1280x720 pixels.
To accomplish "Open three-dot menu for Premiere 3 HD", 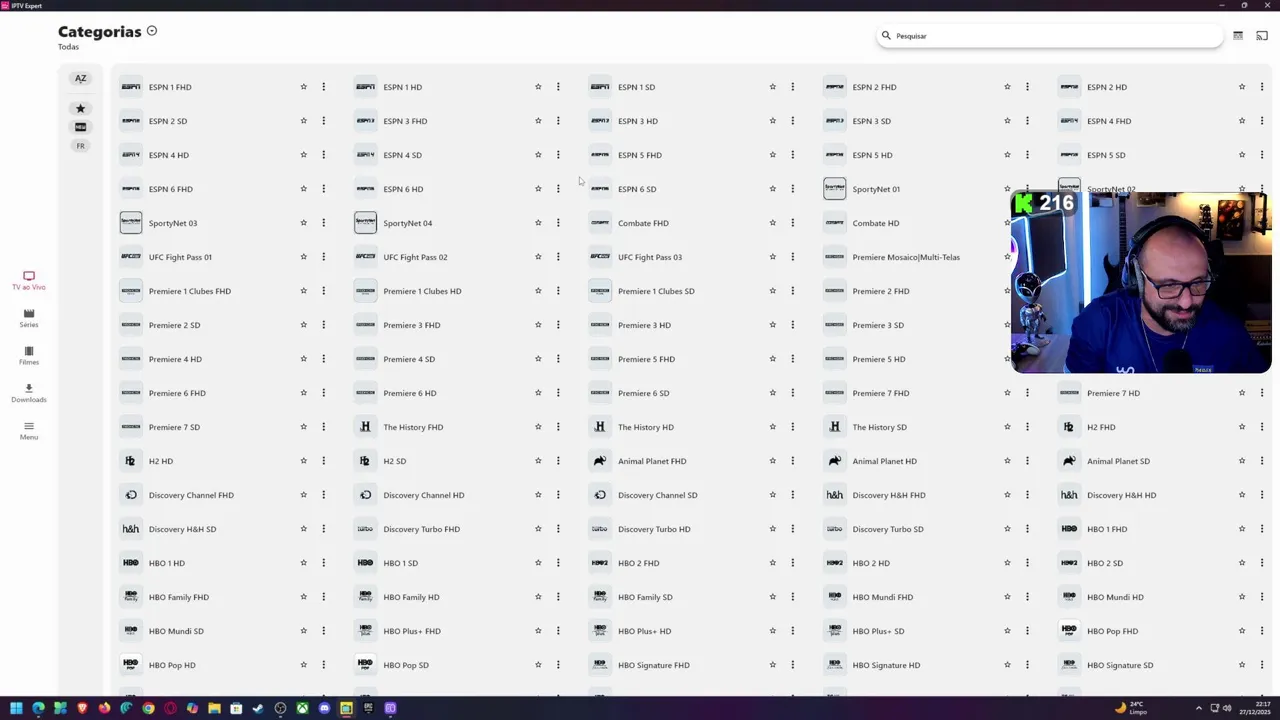I will [x=792, y=325].
